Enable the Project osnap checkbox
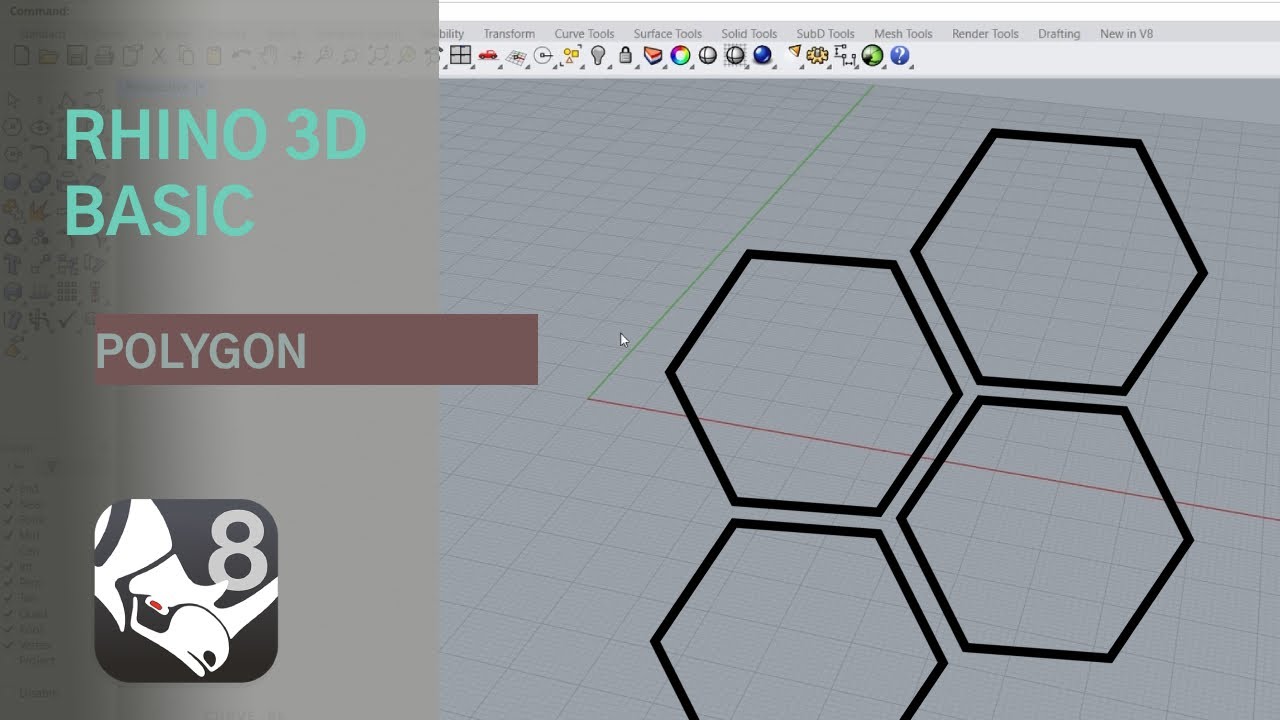The height and width of the screenshot is (720, 1280). [x=9, y=660]
